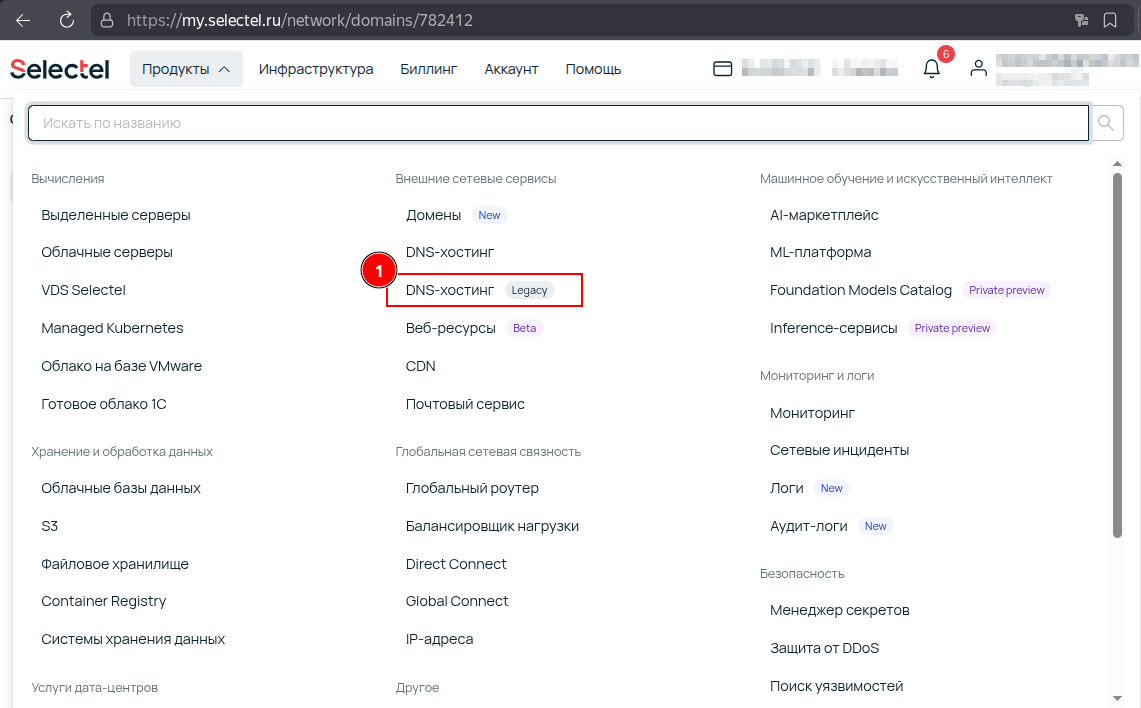Click the Selectel logo

click(x=59, y=68)
